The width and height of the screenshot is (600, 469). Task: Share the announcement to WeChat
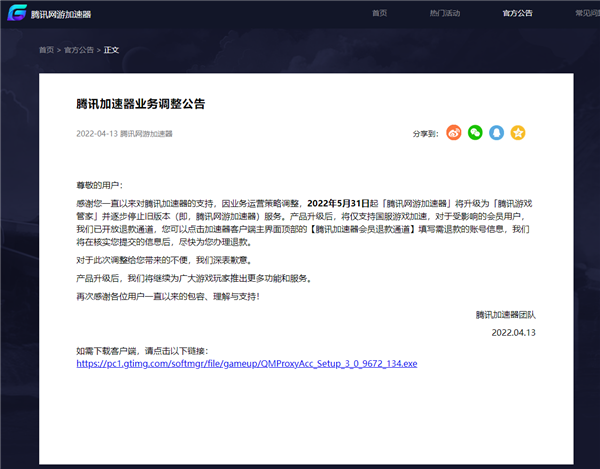pyautogui.click(x=475, y=133)
